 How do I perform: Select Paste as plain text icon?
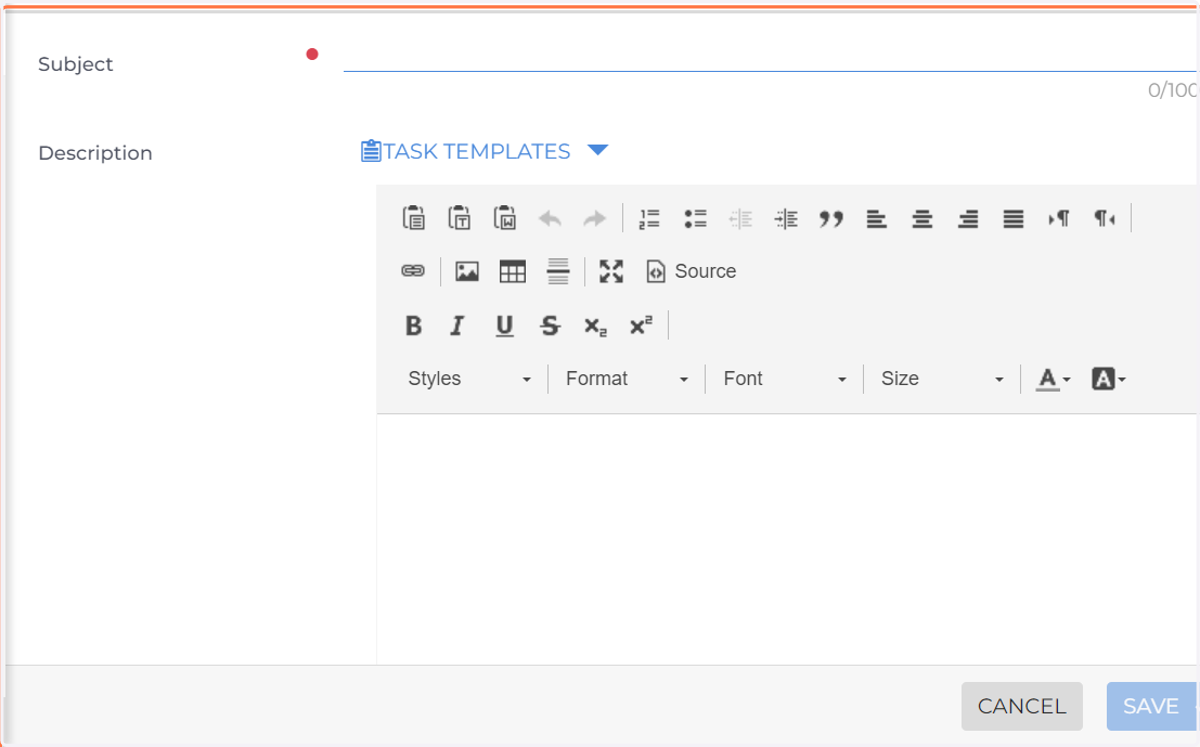click(459, 218)
